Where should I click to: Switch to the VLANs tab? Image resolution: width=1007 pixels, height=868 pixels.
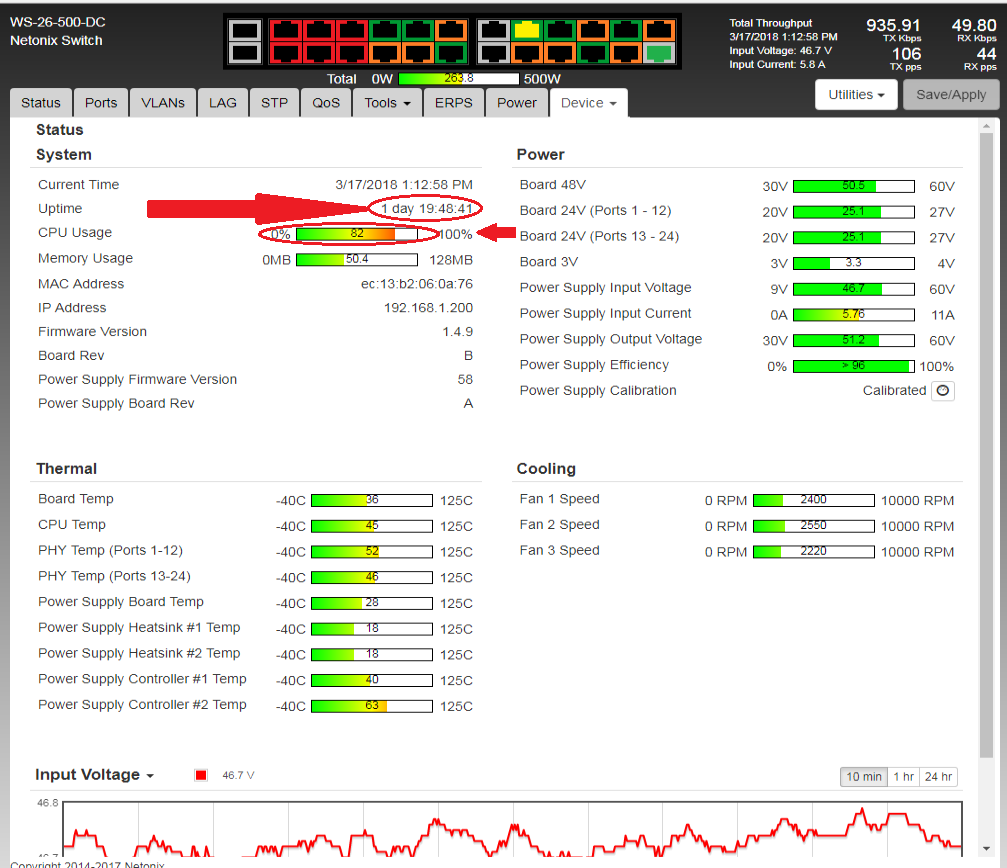pyautogui.click(x=162, y=103)
